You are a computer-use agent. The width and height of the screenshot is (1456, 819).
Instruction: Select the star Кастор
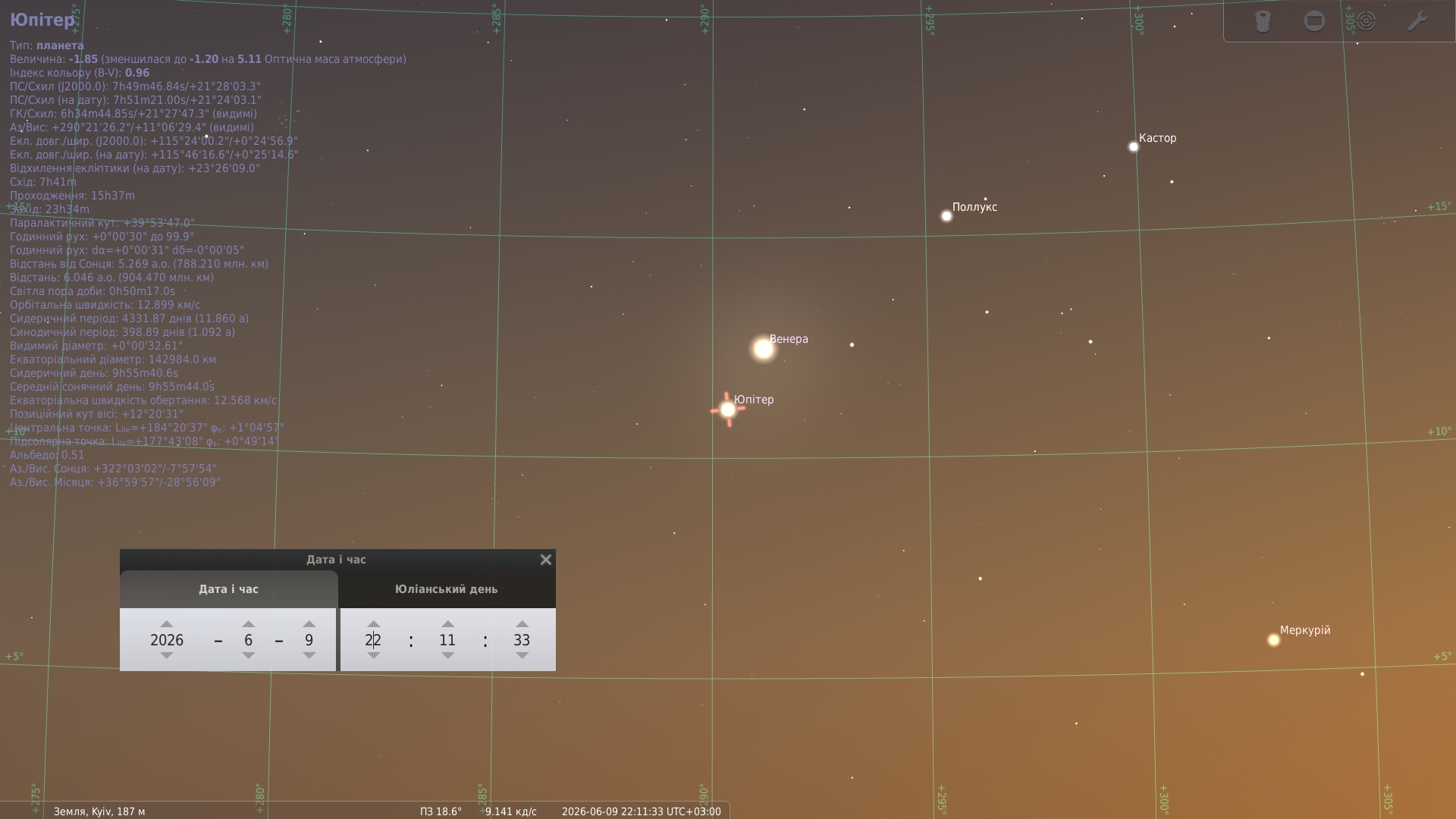click(x=1134, y=147)
